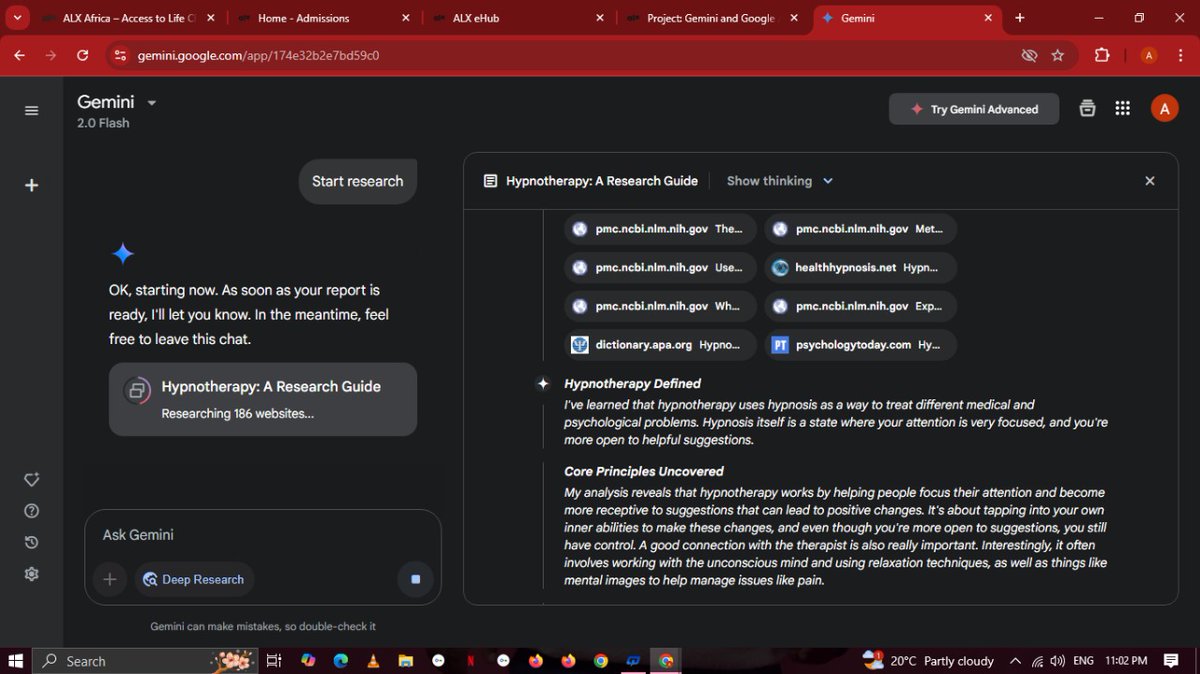Viewport: 1200px width, 674px height.
Task: Show hidden system tray icons
Action: pos(1015,660)
